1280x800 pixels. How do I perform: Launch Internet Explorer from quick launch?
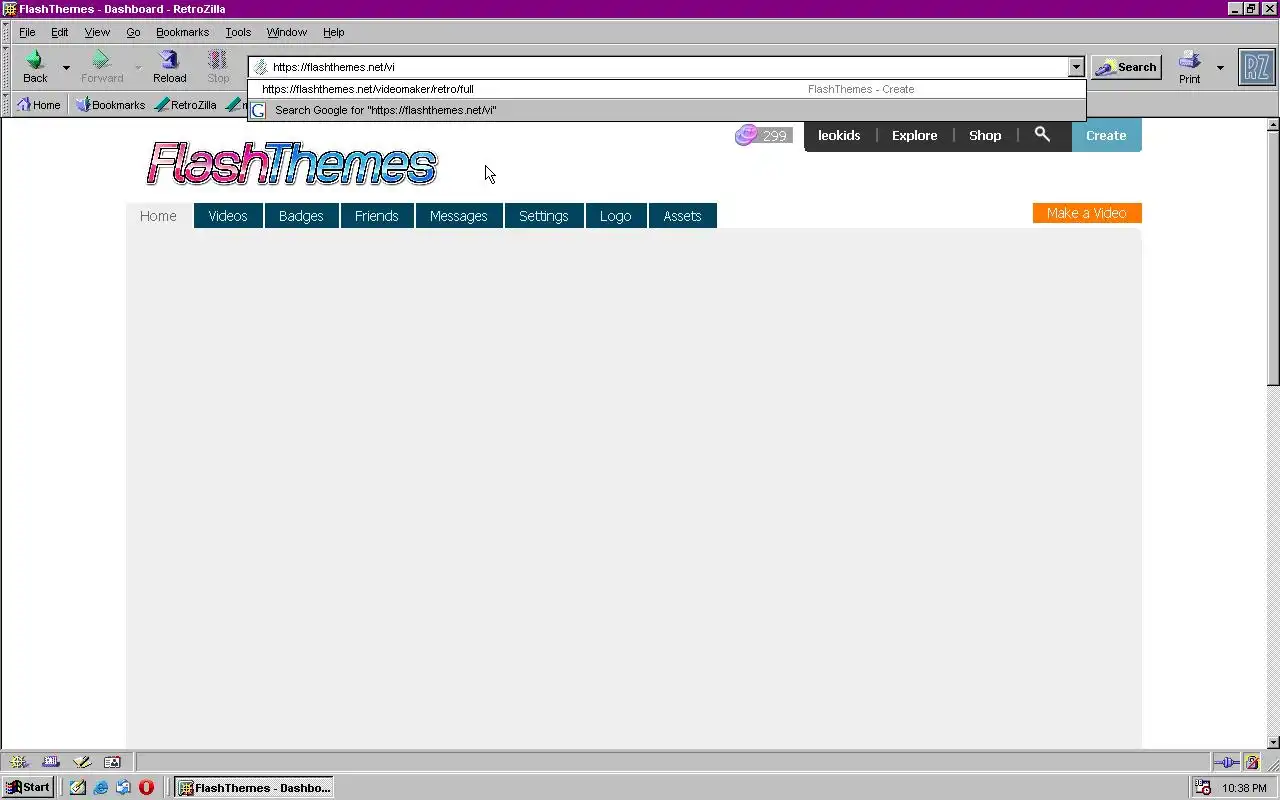(101, 788)
